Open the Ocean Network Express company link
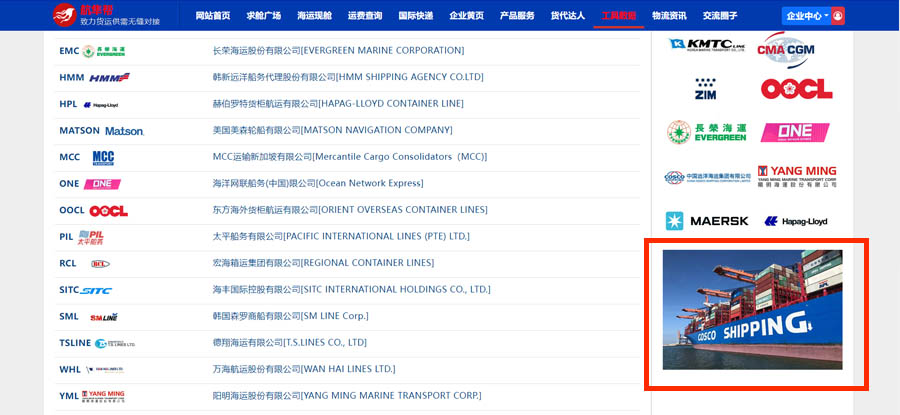 click(318, 184)
